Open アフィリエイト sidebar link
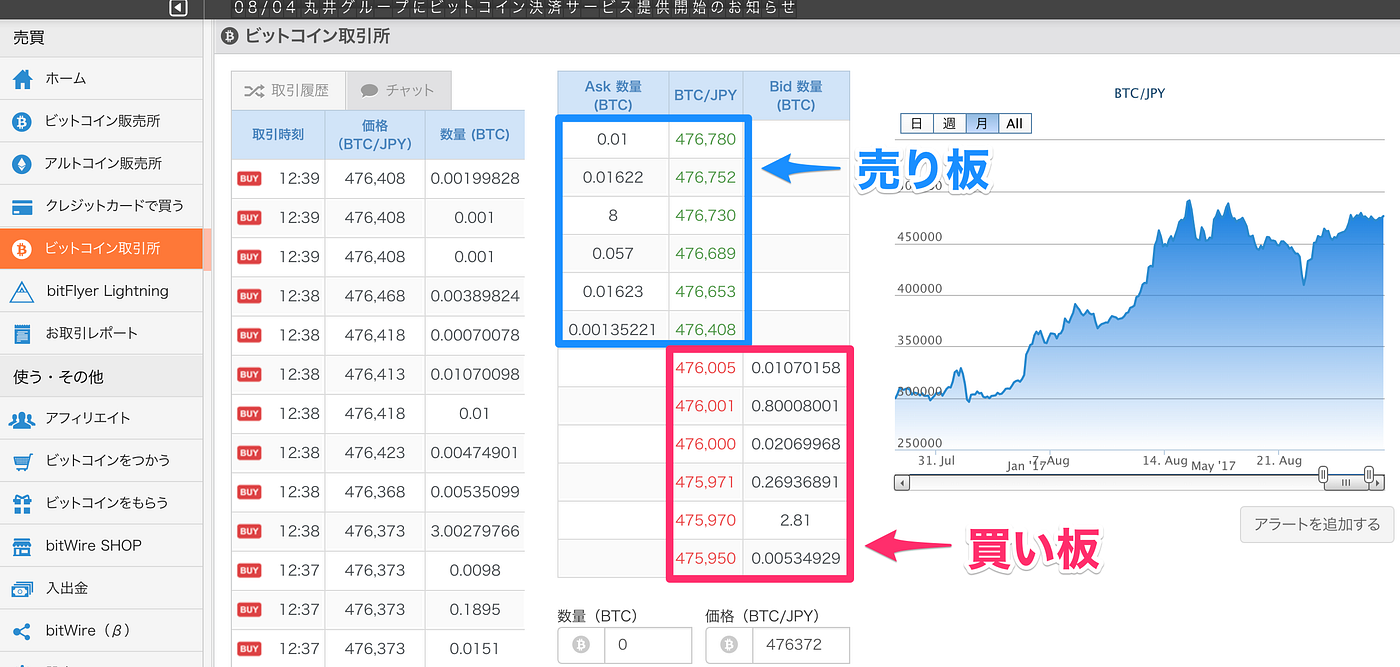 point(100,419)
